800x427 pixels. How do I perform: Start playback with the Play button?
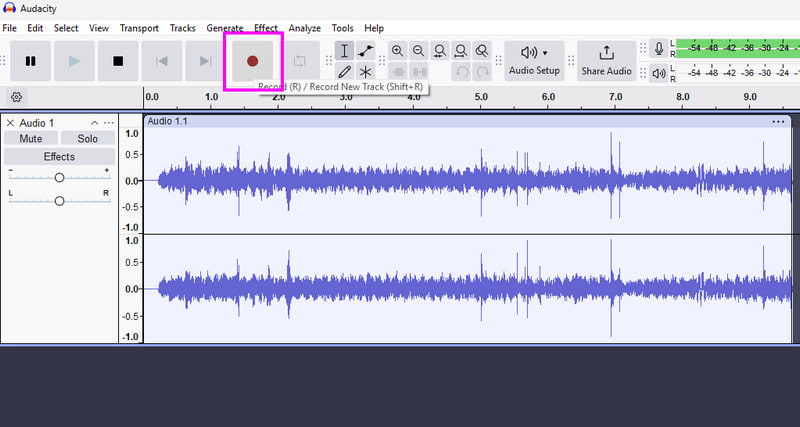[74, 61]
